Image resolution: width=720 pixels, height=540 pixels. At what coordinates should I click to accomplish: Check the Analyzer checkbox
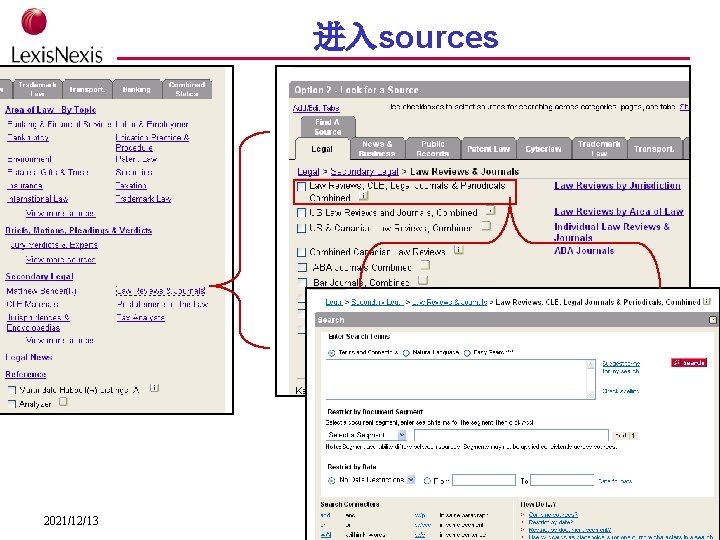12,404
